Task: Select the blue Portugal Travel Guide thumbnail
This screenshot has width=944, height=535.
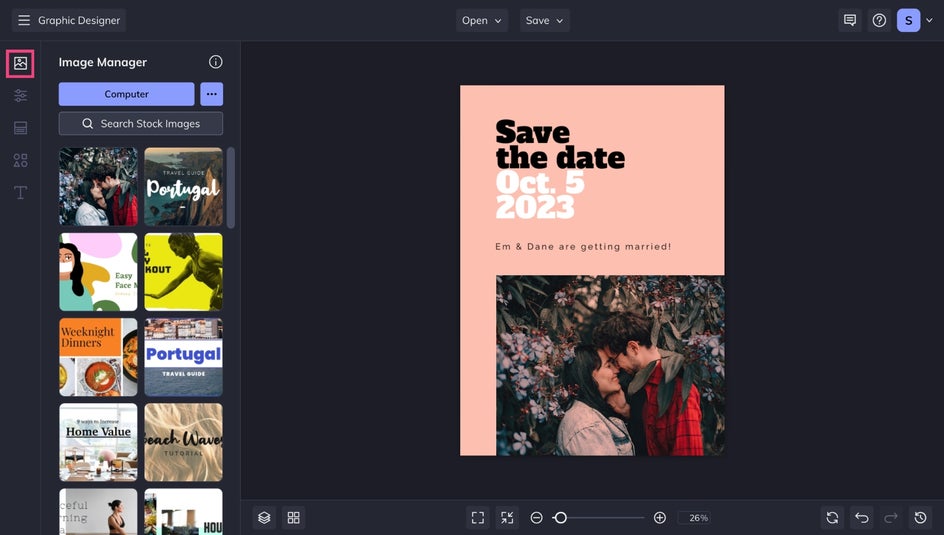Action: [184, 357]
